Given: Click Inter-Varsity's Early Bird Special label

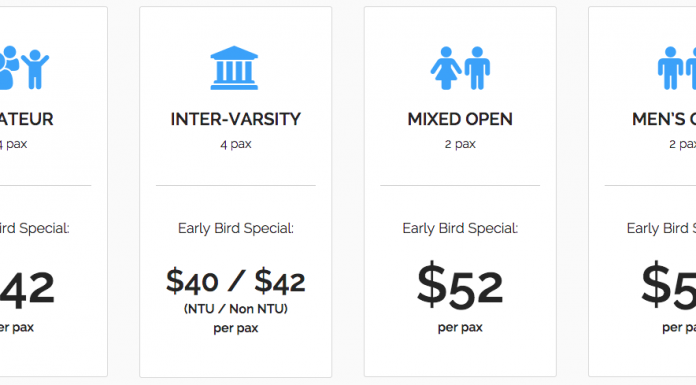Looking at the screenshot, I should pyautogui.click(x=236, y=228).
